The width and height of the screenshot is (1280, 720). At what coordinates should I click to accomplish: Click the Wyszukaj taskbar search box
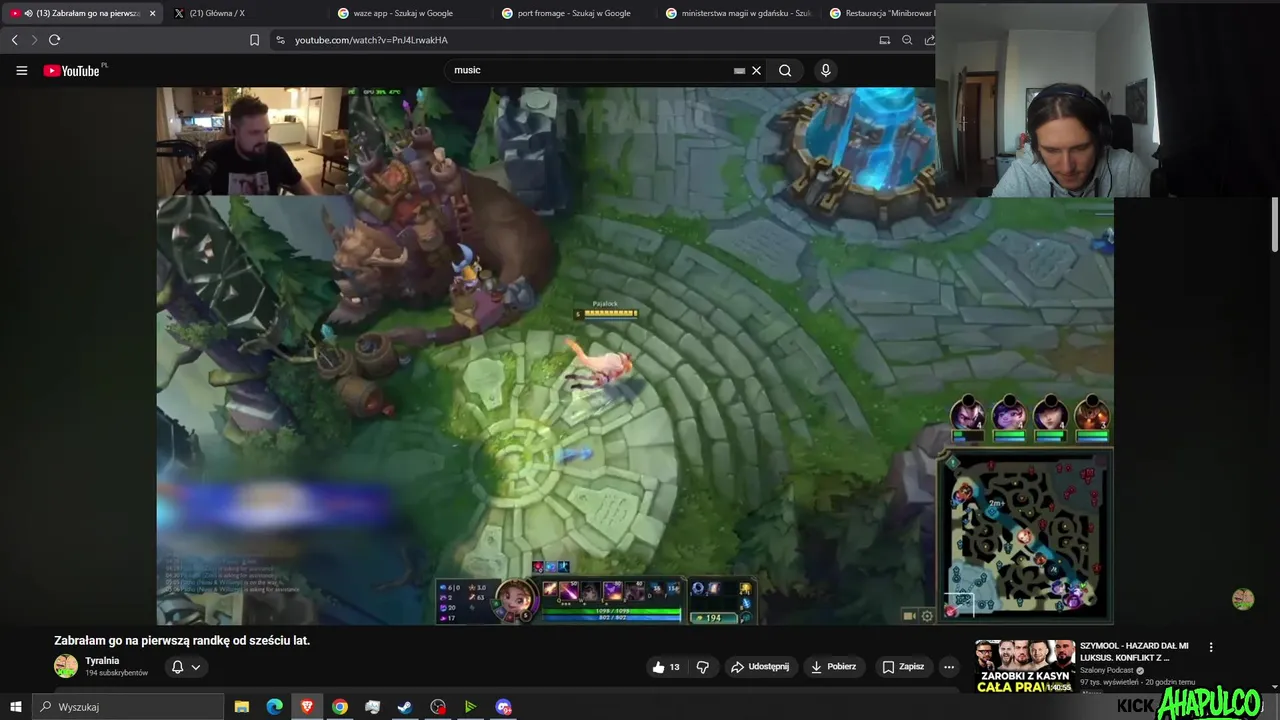pos(128,707)
